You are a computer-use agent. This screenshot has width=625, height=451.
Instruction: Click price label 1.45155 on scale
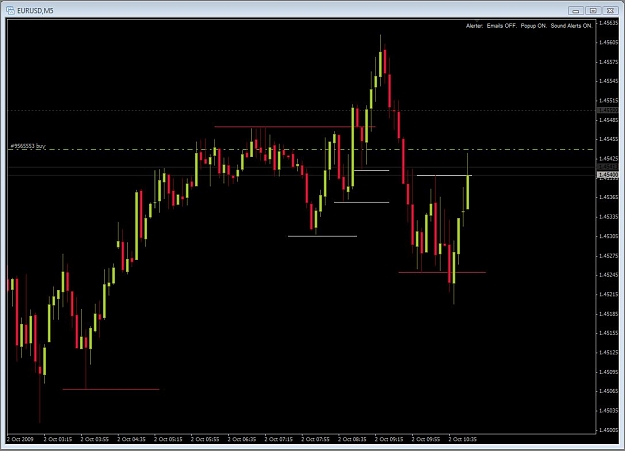609,333
